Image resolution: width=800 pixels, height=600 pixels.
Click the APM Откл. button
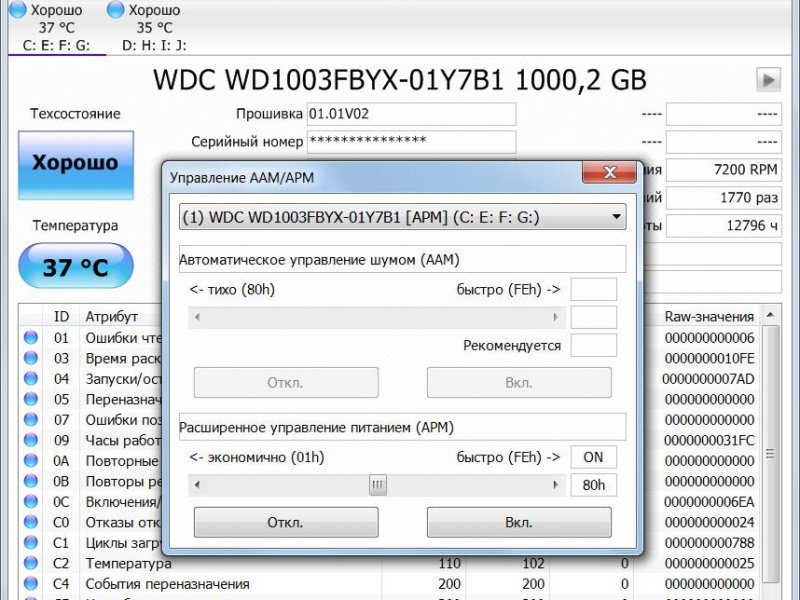[286, 522]
